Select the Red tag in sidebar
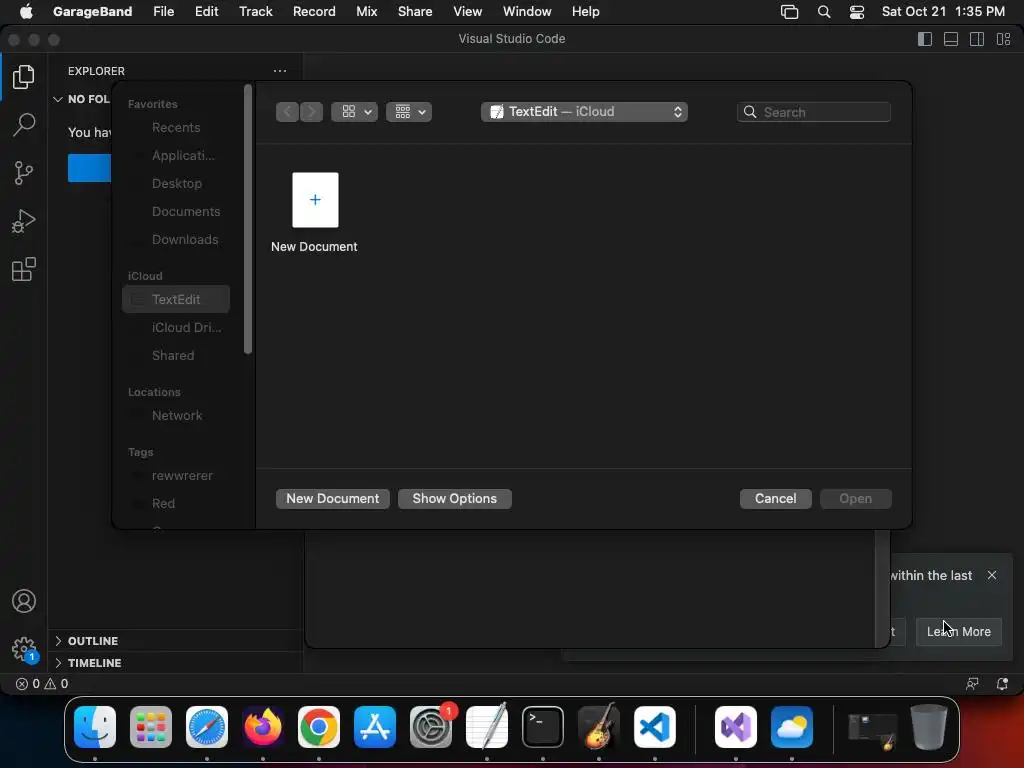Screen dimensions: 1024x768 click(176, 504)
